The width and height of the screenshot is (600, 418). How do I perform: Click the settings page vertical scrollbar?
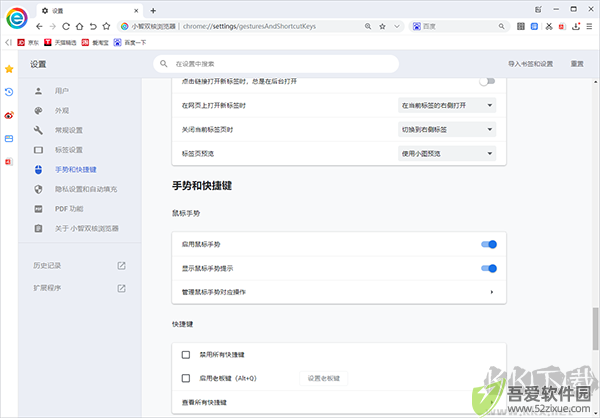pyautogui.click(x=595, y=328)
